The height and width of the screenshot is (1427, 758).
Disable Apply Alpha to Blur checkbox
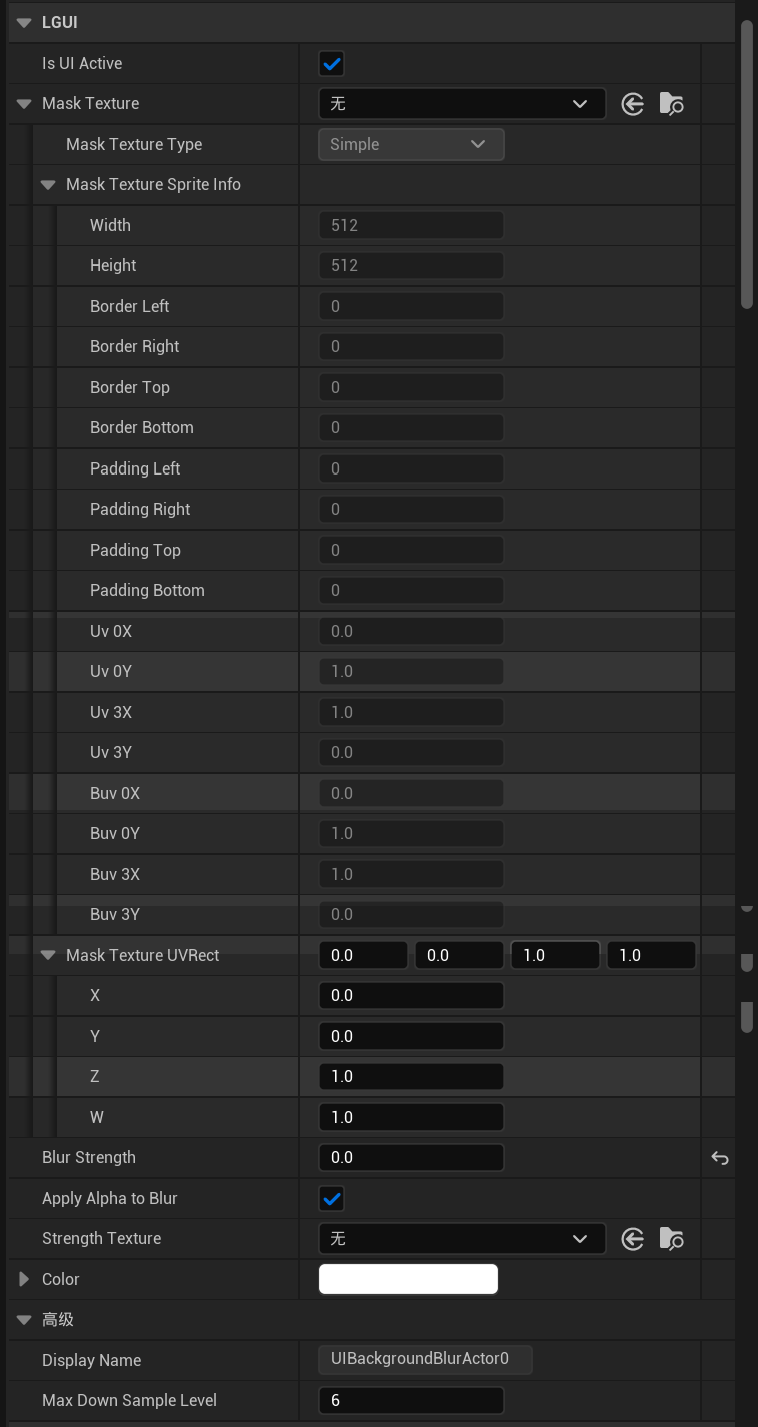(x=331, y=1198)
